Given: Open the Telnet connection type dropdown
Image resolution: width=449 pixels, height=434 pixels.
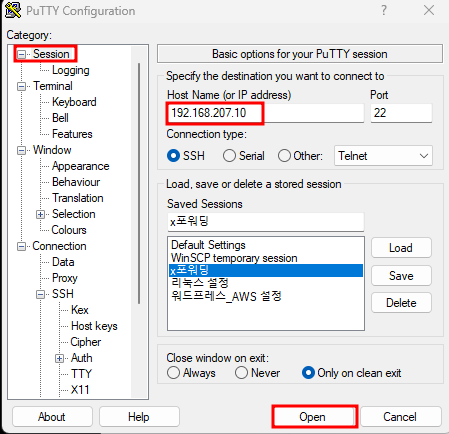Looking at the screenshot, I should tap(383, 156).
